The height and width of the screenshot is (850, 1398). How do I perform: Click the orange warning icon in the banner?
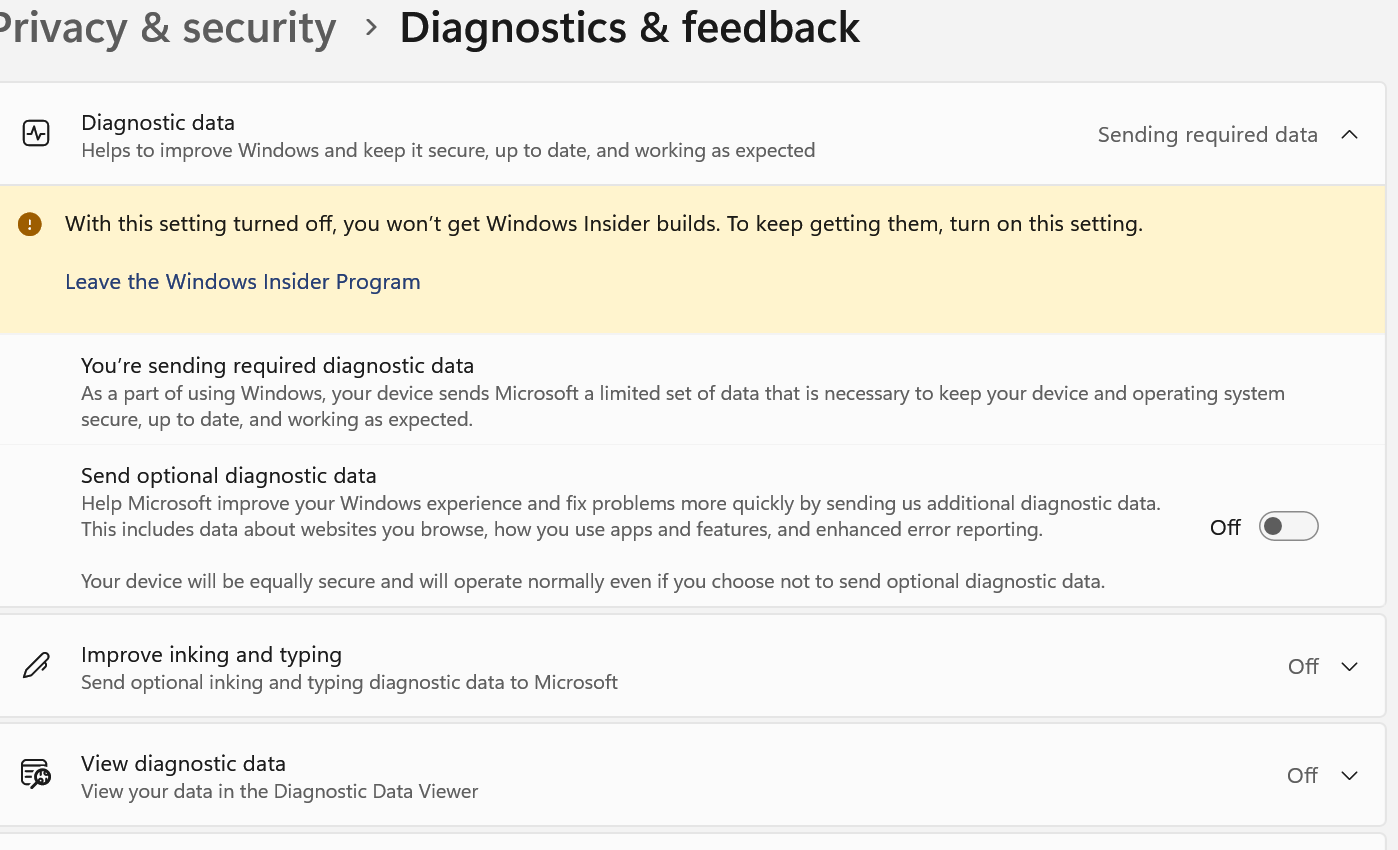tap(30, 224)
